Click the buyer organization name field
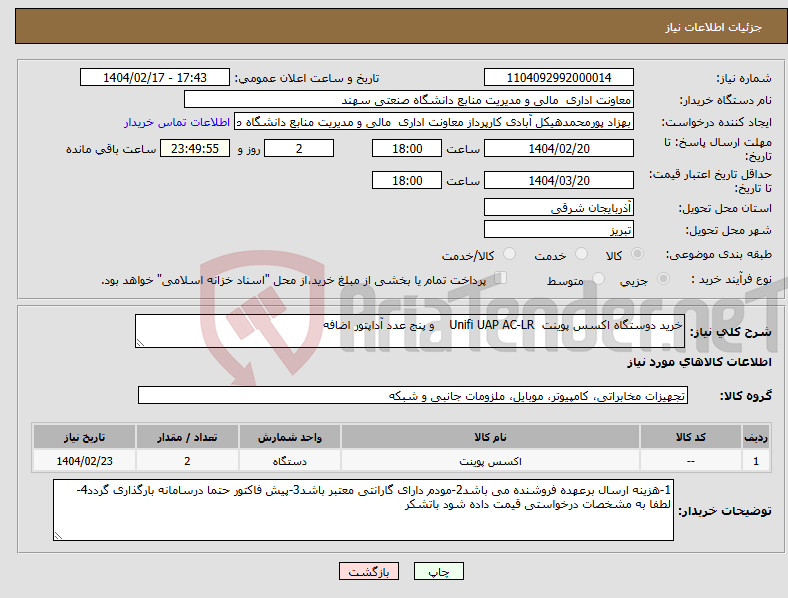The image size is (788, 598). (409, 99)
